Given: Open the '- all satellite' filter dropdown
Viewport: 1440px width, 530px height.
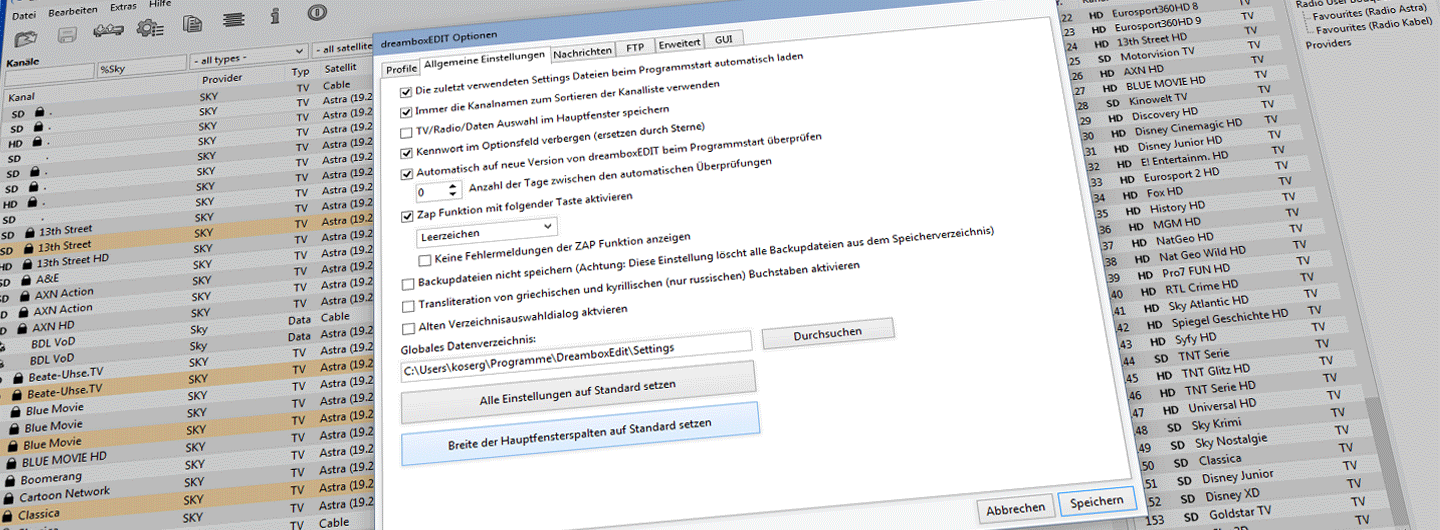Looking at the screenshot, I should click(342, 49).
